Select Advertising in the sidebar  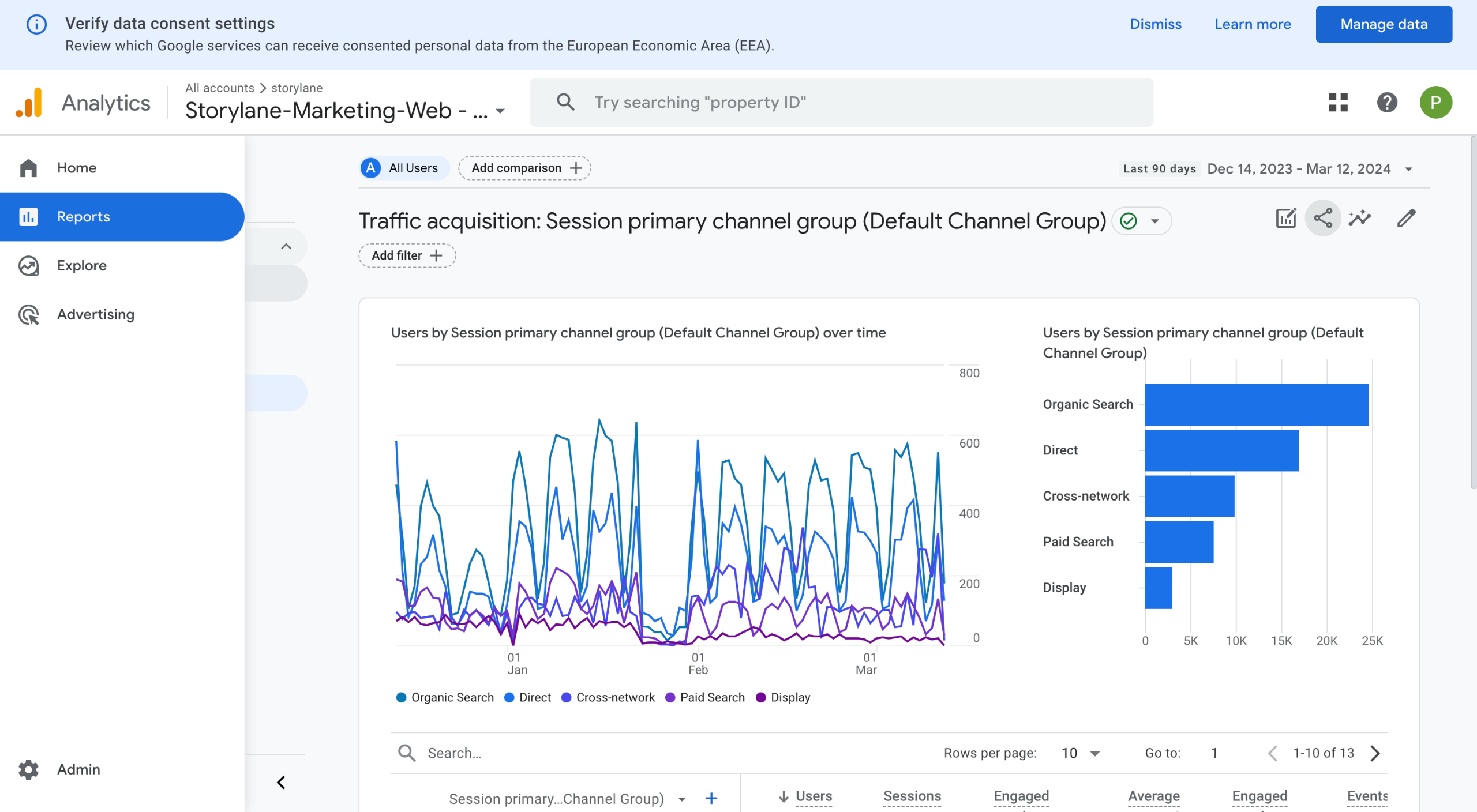pos(122,315)
